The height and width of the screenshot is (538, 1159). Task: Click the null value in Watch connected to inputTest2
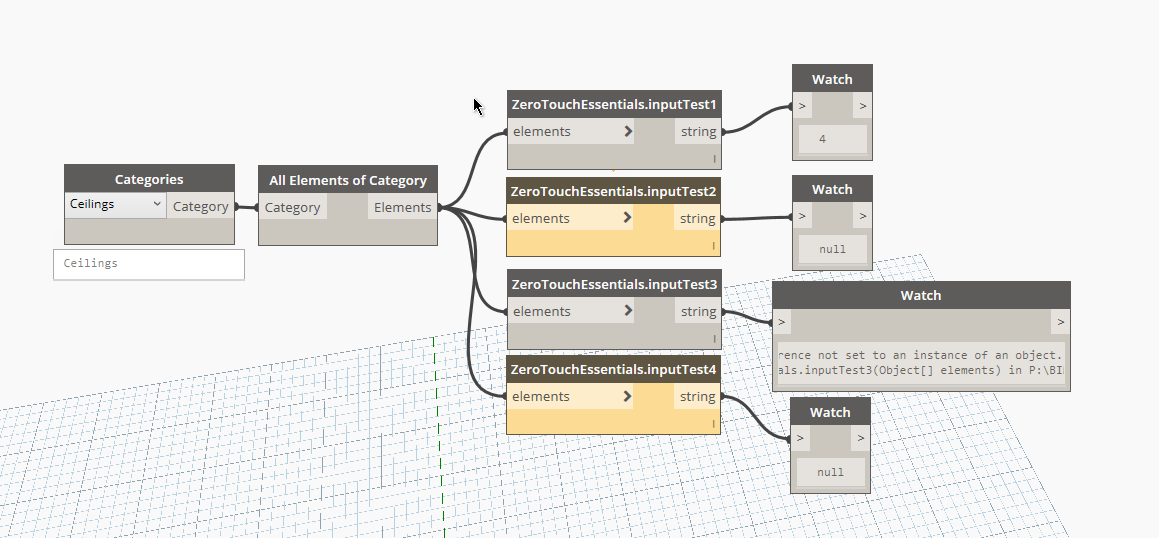tap(832, 249)
